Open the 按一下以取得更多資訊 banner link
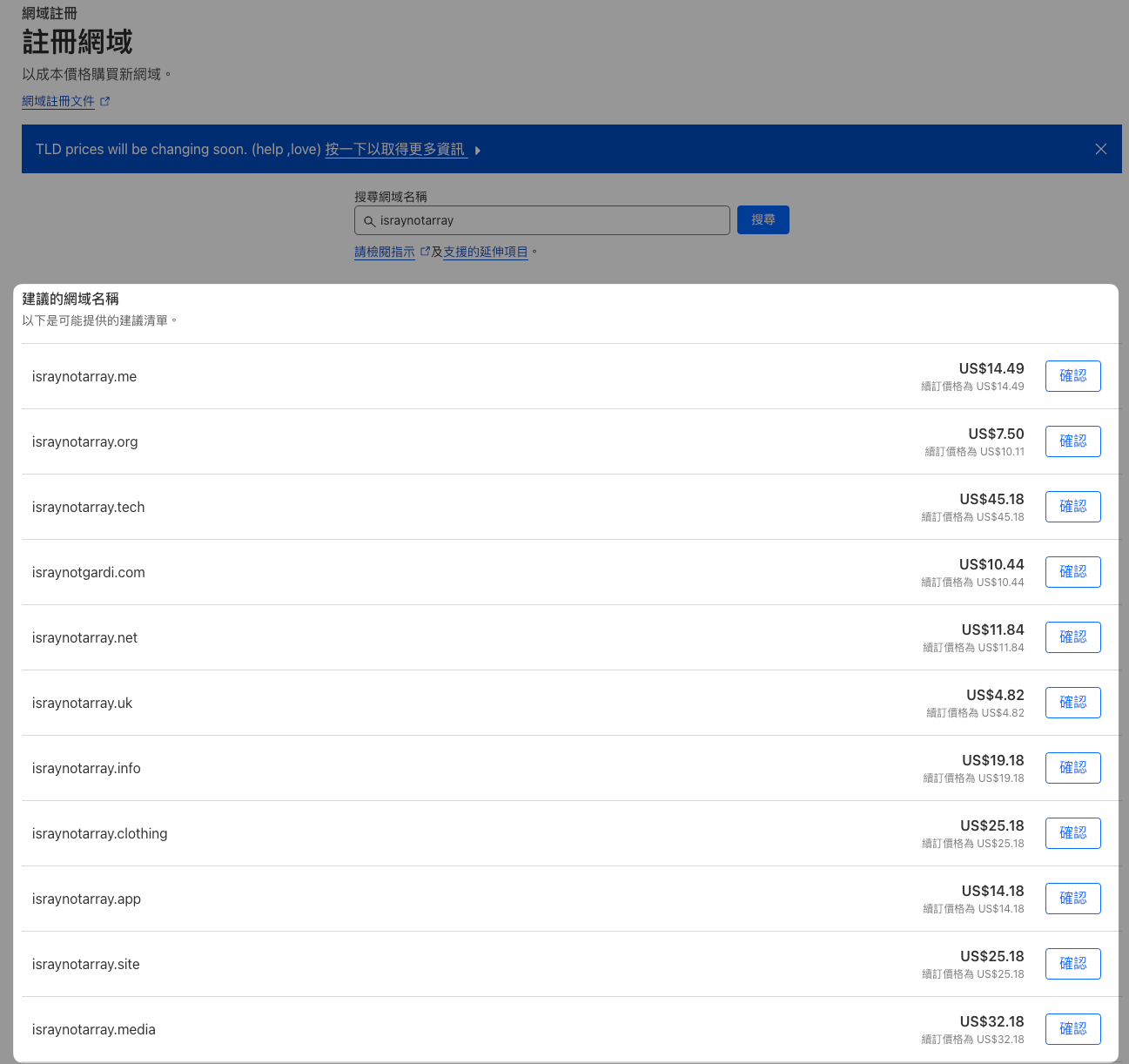The image size is (1129, 1064). [394, 150]
